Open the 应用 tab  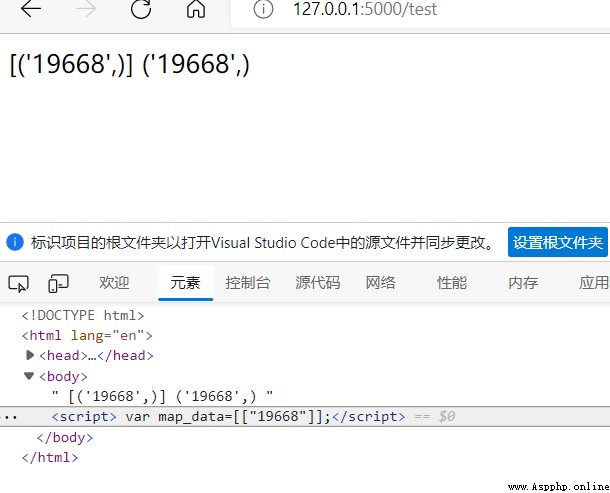593,283
